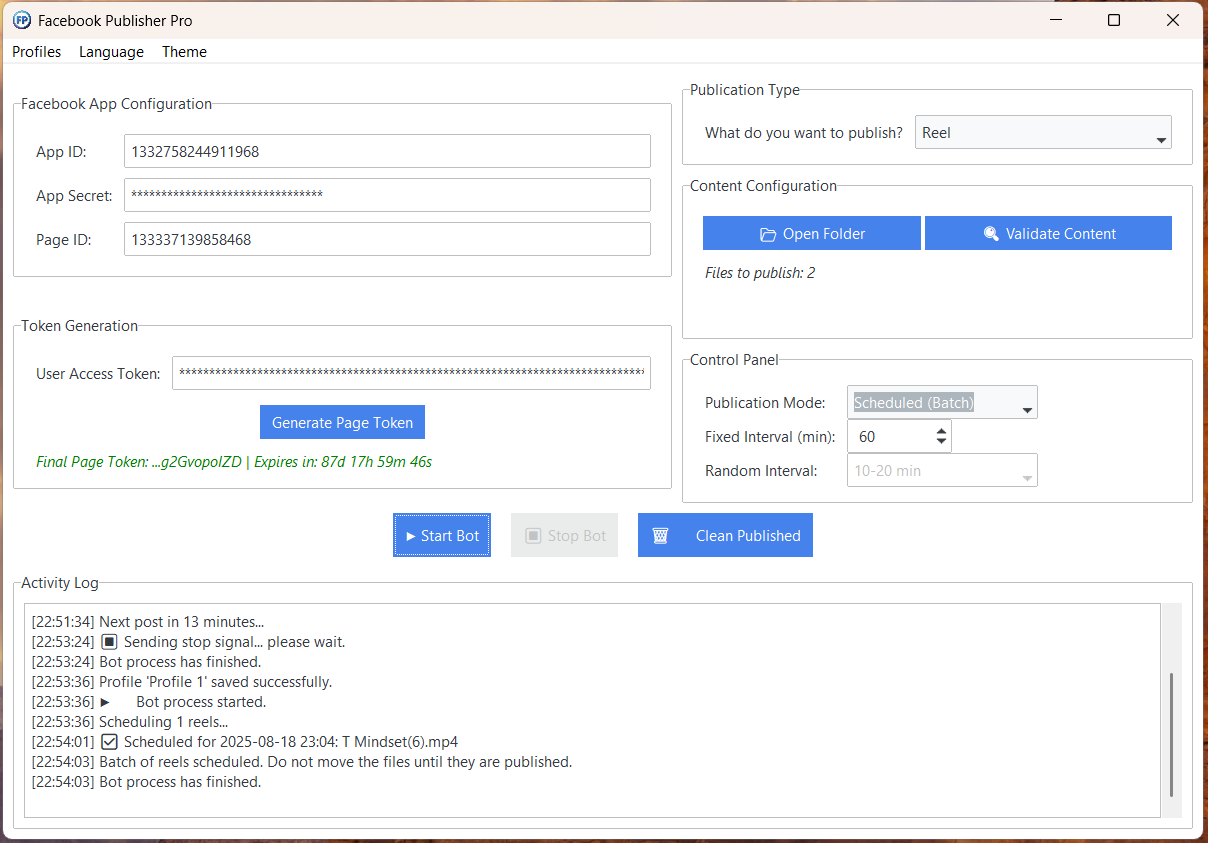
Task: Open the Theme menu
Action: pos(184,52)
